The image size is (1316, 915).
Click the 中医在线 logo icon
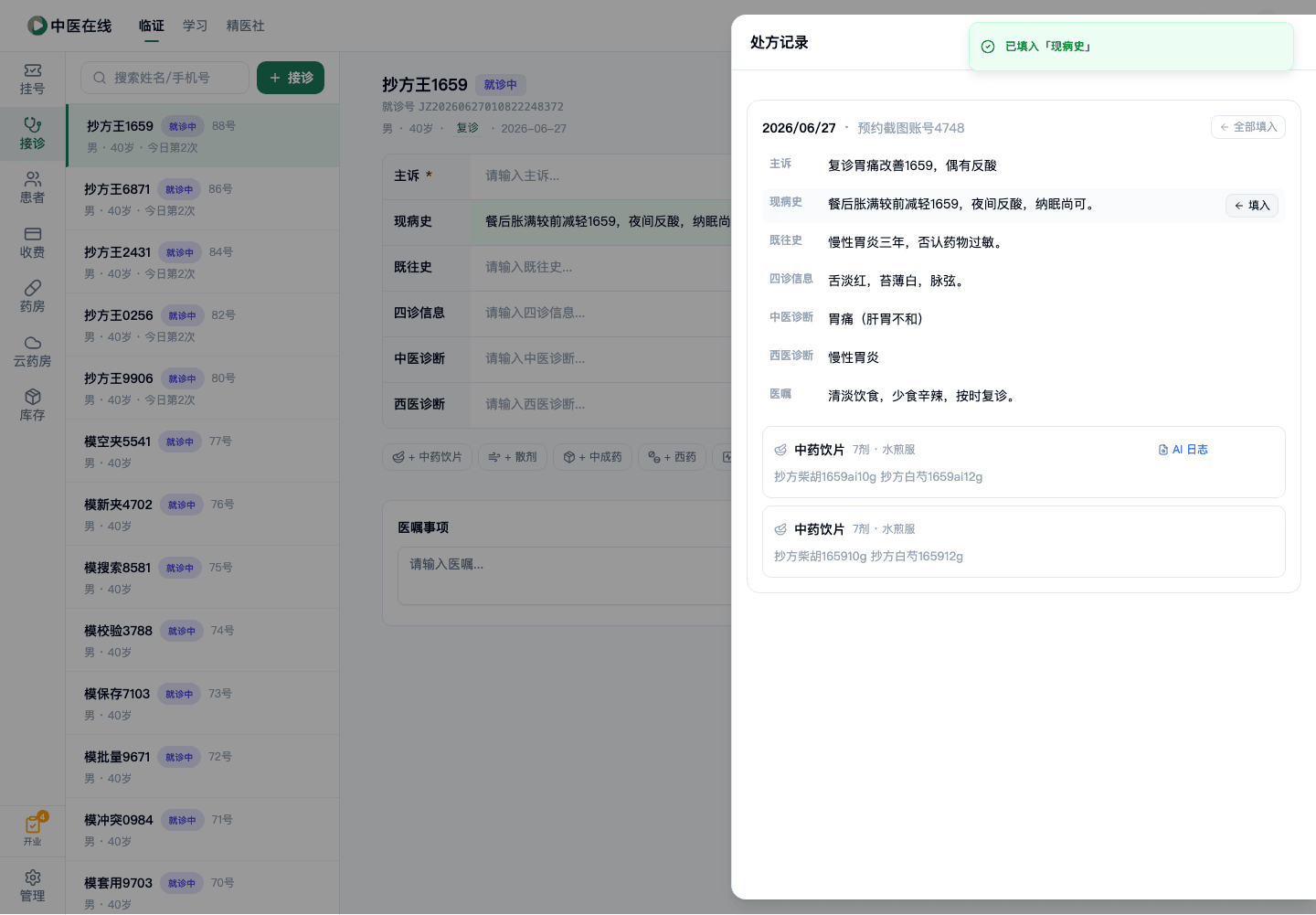[x=37, y=26]
